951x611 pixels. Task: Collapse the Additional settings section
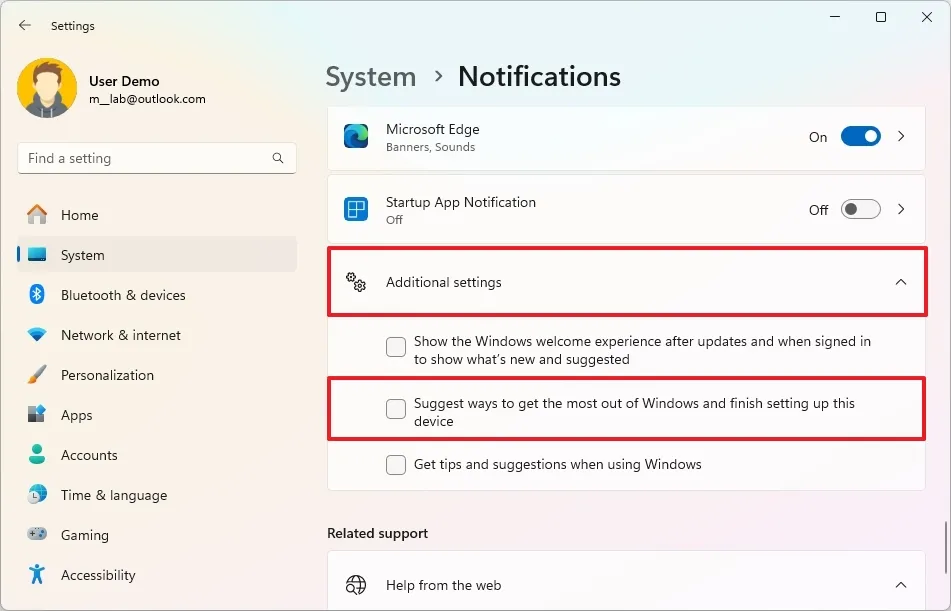tap(901, 282)
